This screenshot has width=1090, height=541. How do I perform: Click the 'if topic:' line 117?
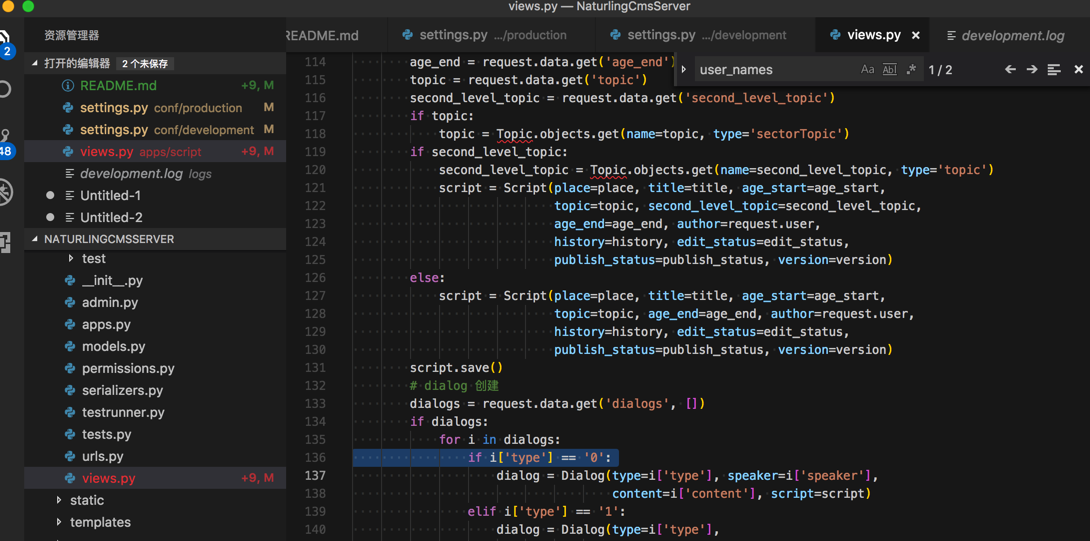coord(442,115)
